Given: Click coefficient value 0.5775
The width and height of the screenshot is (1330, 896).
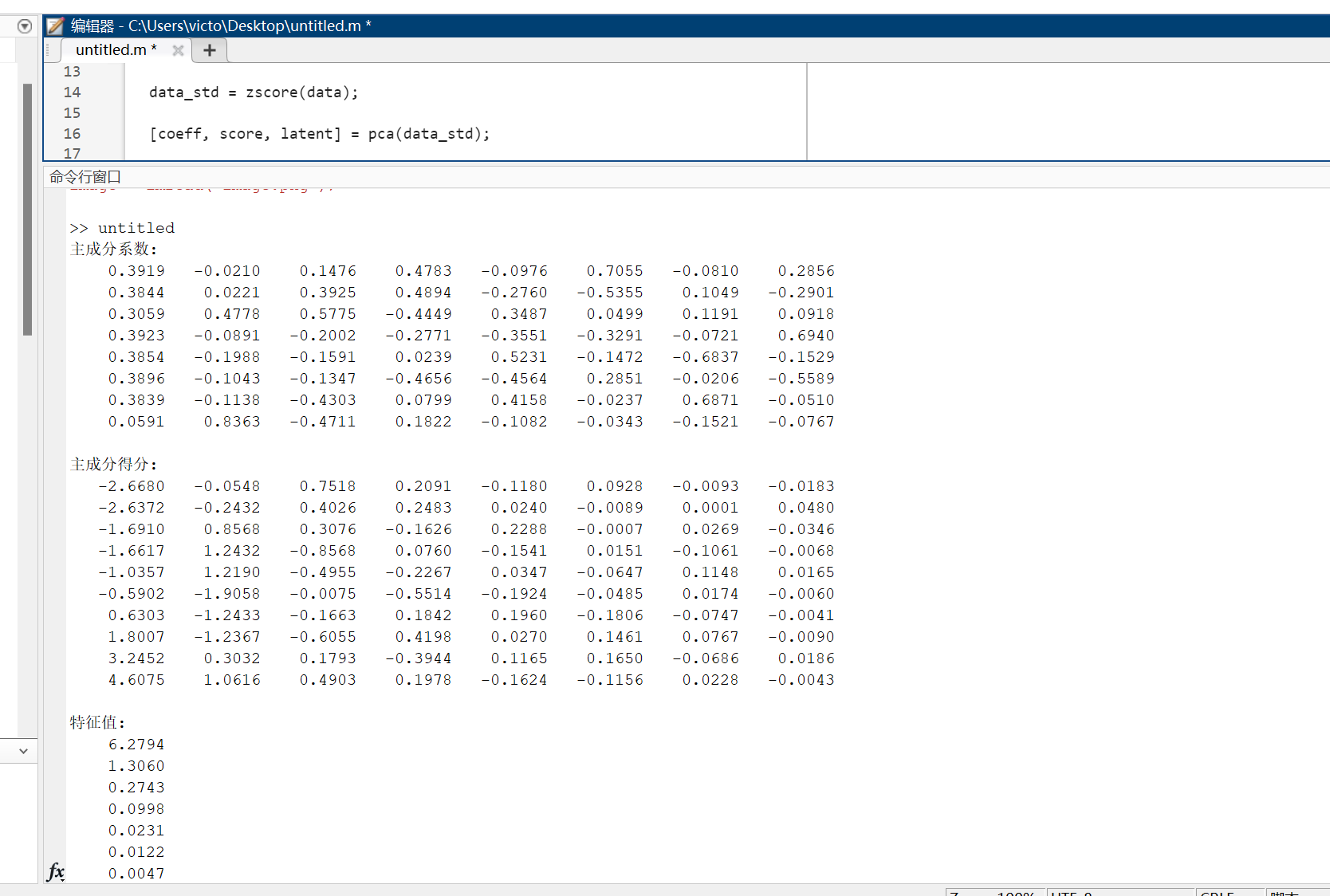Looking at the screenshot, I should click(x=328, y=314).
